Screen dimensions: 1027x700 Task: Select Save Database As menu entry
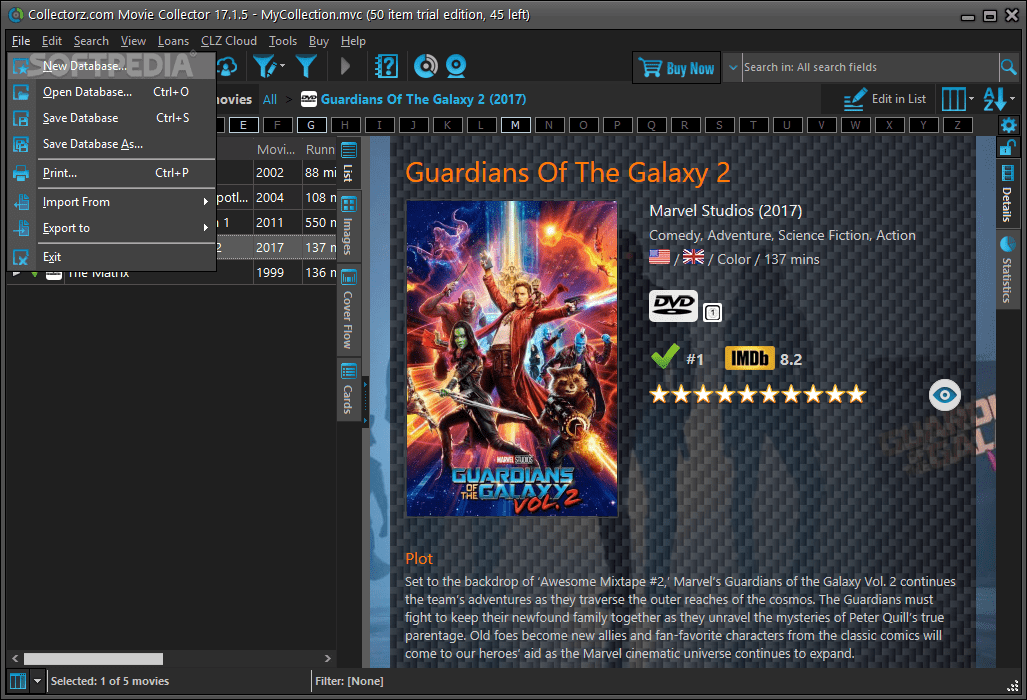(111, 144)
